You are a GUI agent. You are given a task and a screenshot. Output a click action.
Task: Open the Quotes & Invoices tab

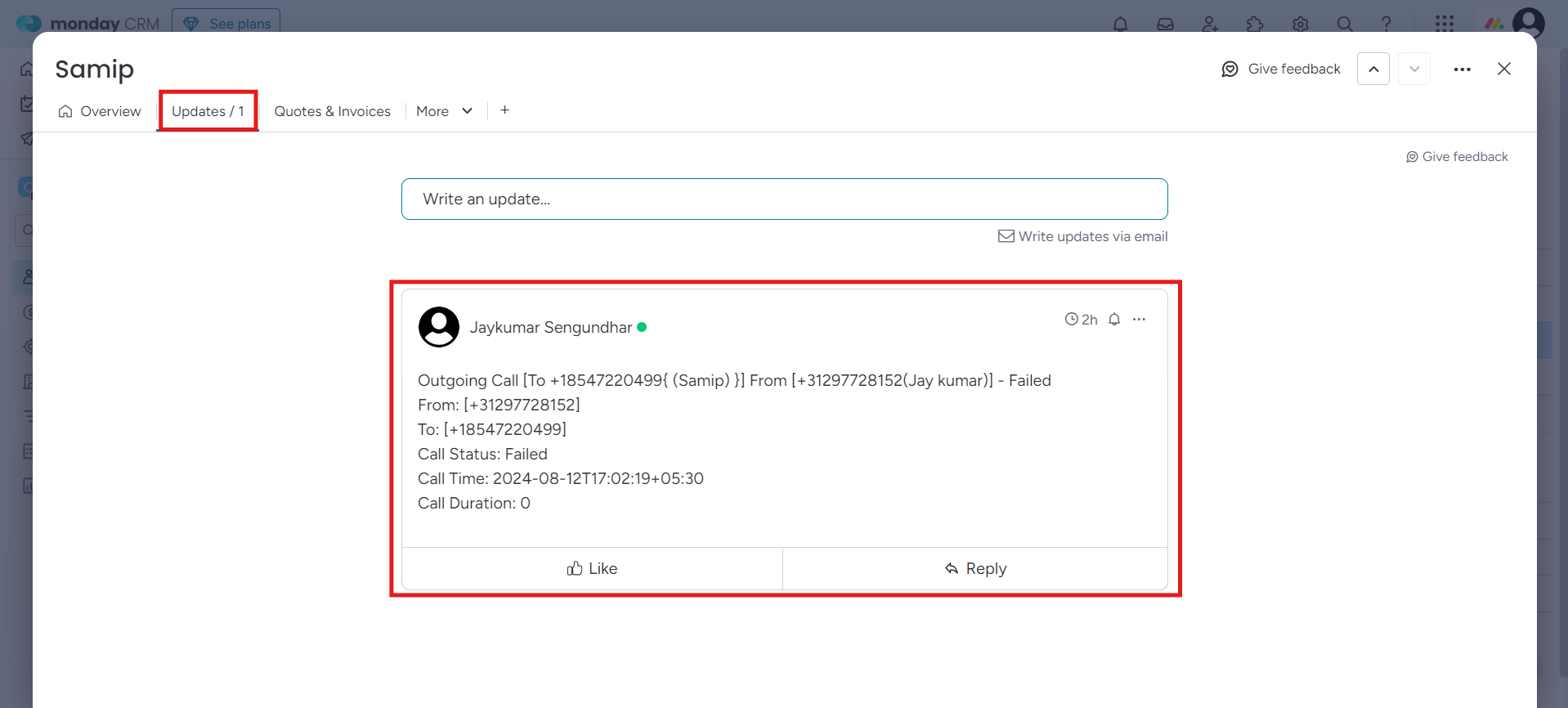tap(332, 111)
